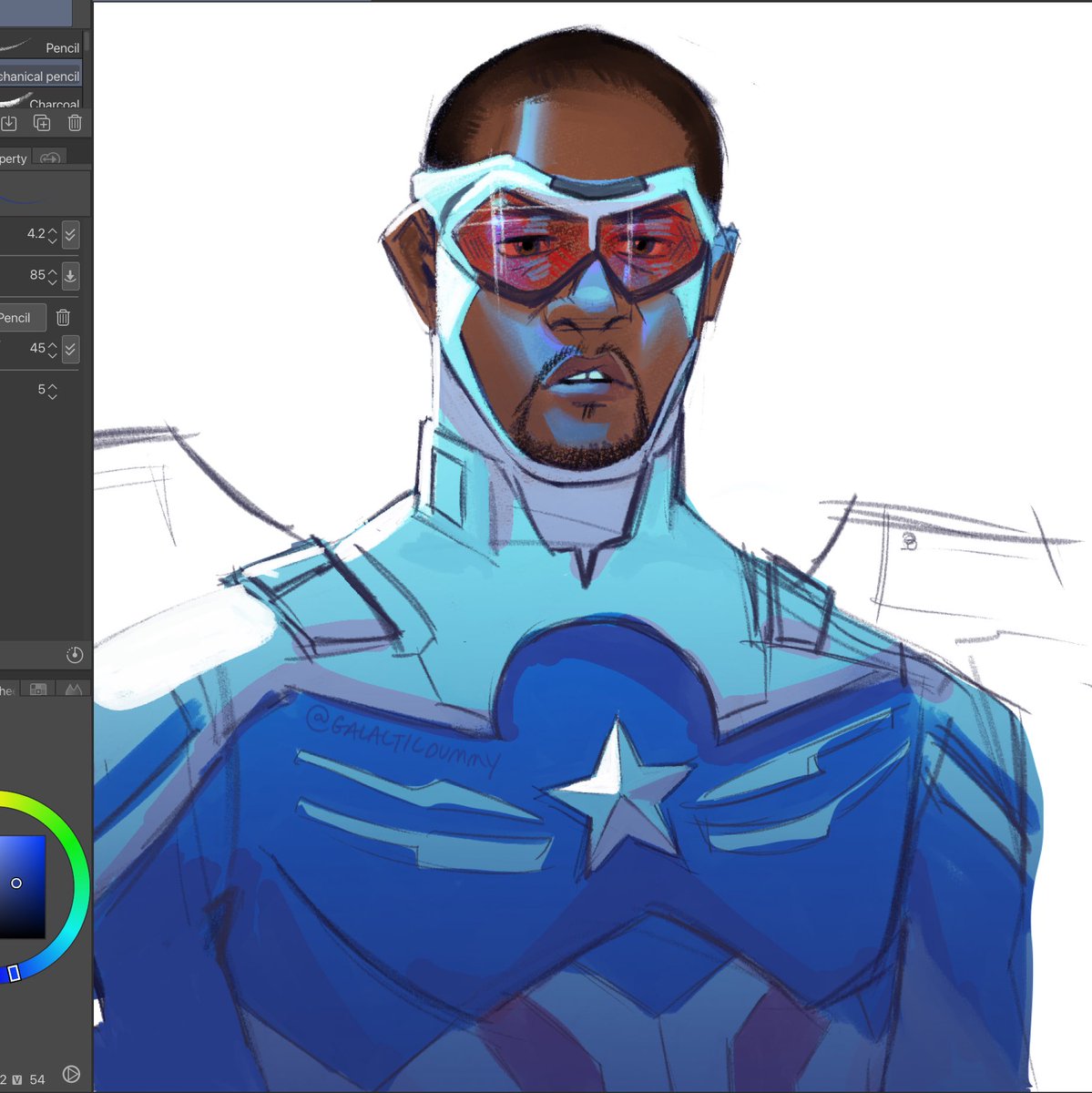Image resolution: width=1092 pixels, height=1093 pixels.
Task: Open the register to preset dropdown
Action: coord(21,317)
